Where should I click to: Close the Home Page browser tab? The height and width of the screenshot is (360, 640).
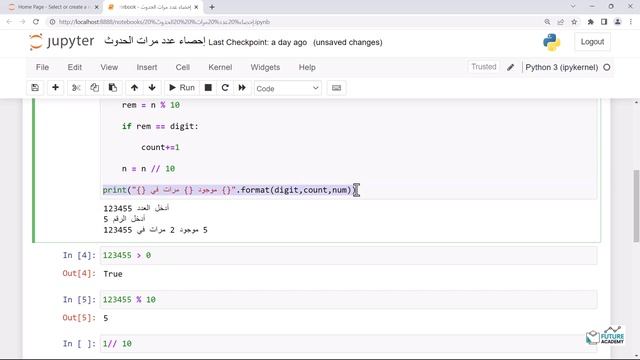[97, 7]
